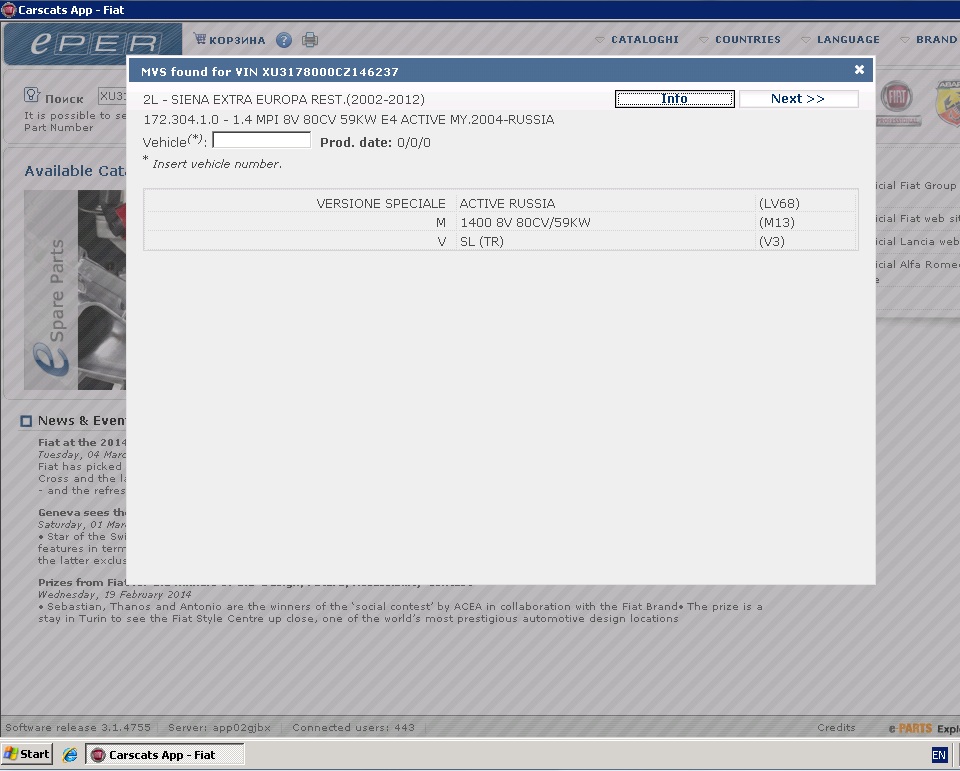The width and height of the screenshot is (960, 771).
Task: Click the (V3) code cell
Action: (806, 241)
